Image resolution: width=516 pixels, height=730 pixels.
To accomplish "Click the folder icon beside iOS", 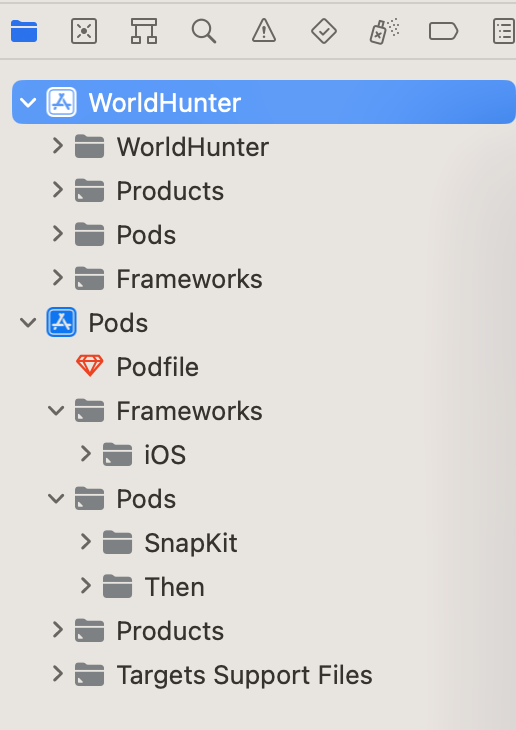I will pos(117,454).
